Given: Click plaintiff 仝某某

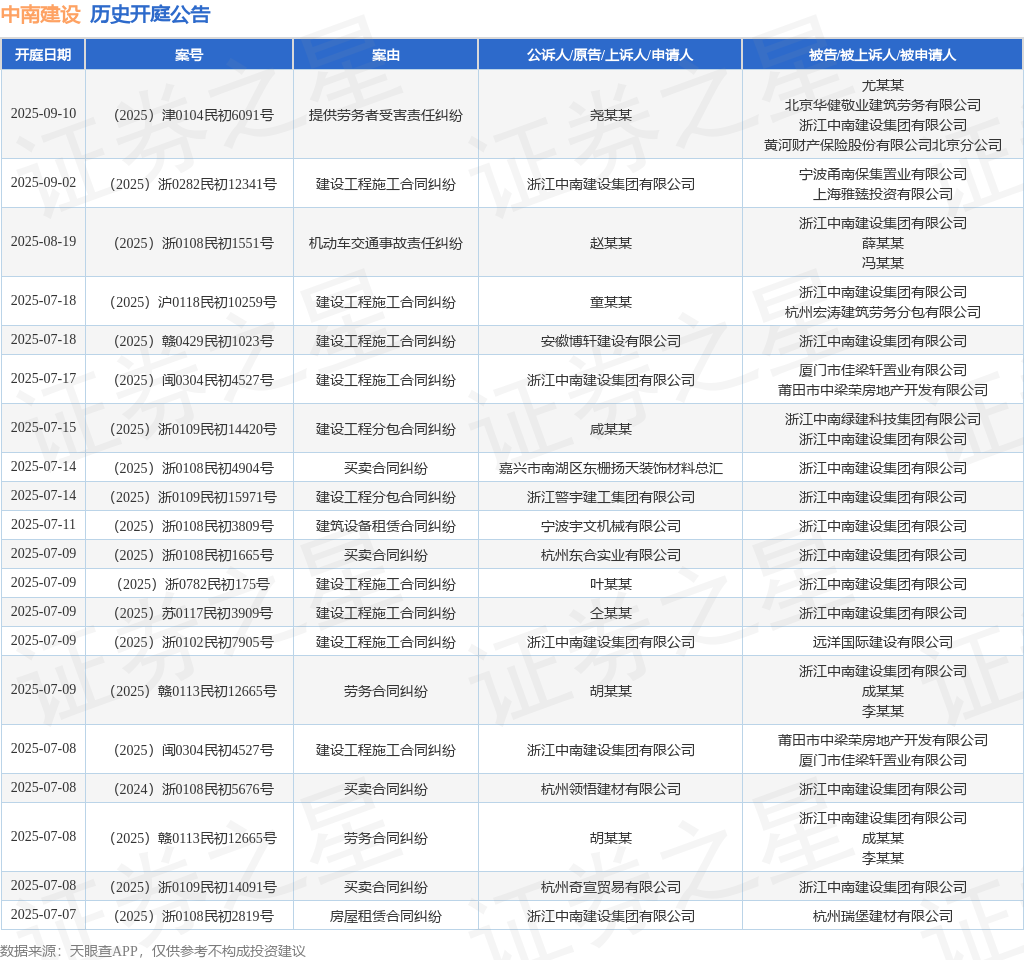Looking at the screenshot, I should click(611, 614).
